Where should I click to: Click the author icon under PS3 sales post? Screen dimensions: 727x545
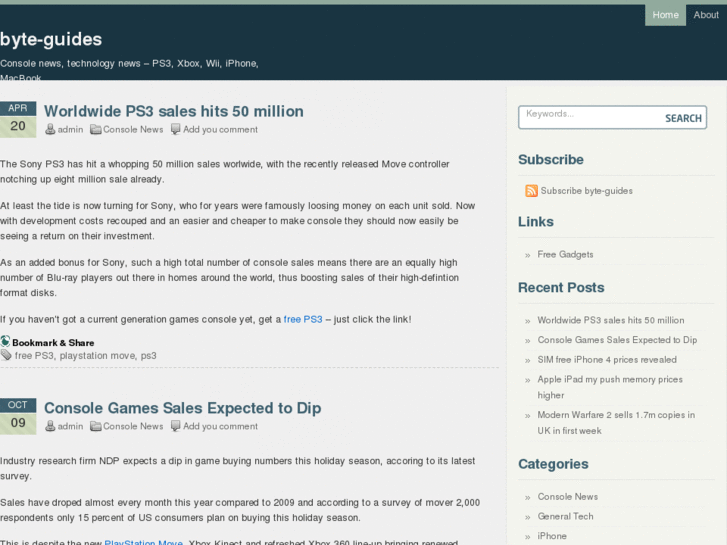[50, 129]
